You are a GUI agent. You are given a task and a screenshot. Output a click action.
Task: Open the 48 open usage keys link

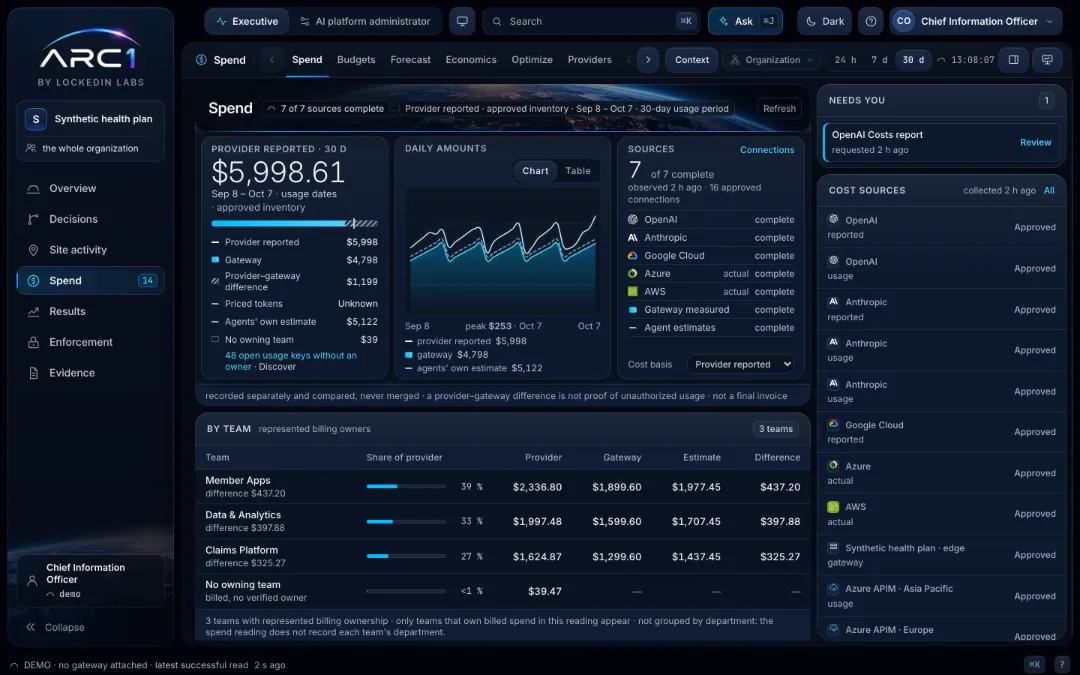tap(291, 361)
